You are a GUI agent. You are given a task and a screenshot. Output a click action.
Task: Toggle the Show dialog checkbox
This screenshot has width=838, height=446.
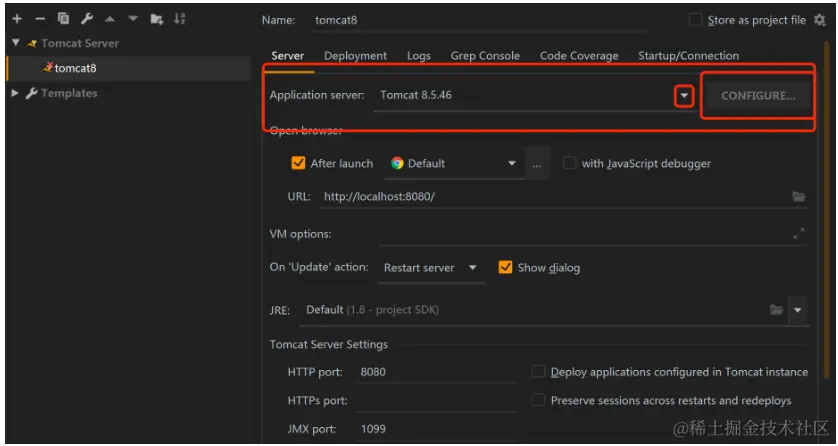tap(505, 268)
